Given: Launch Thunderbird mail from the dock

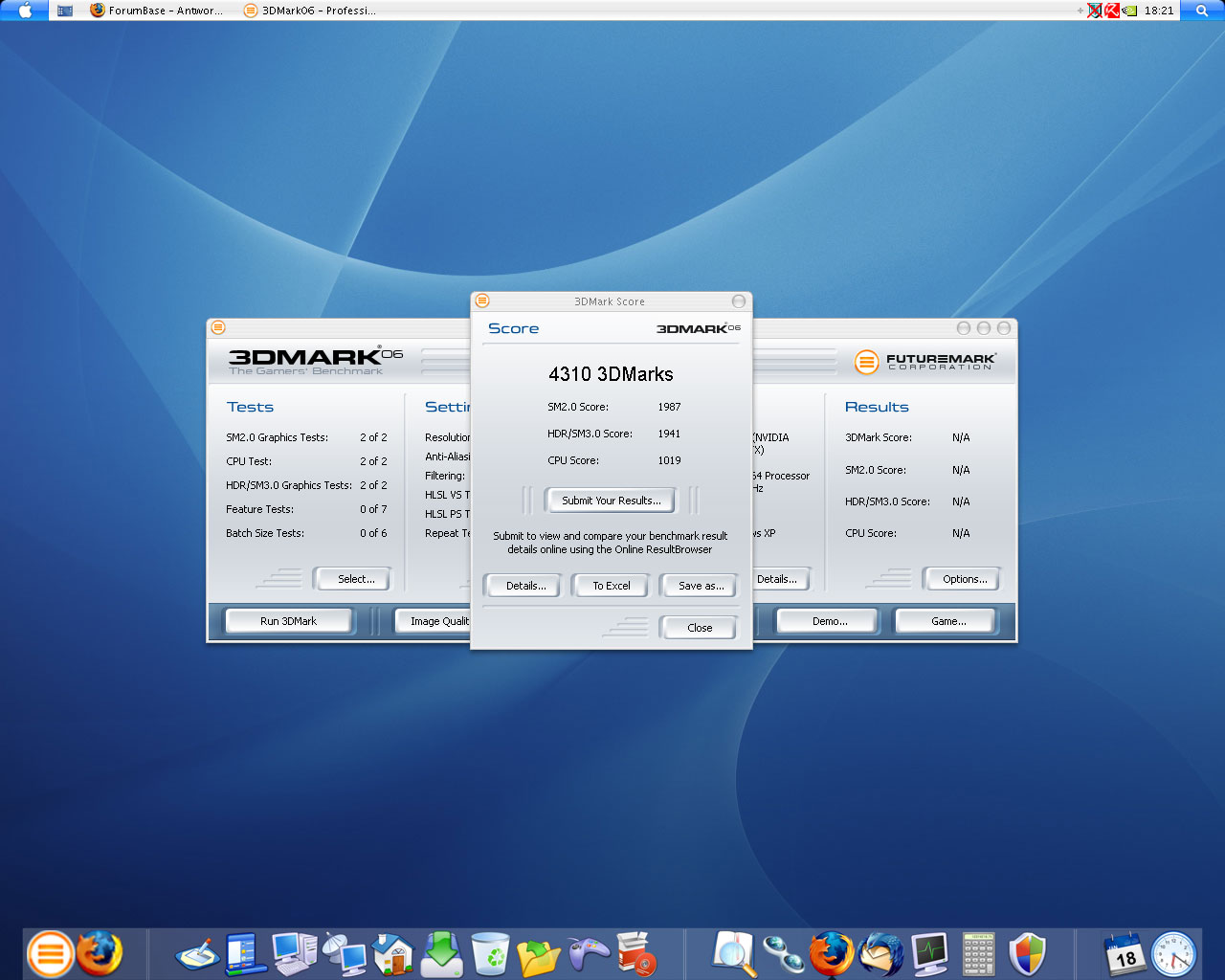Looking at the screenshot, I should click(x=880, y=954).
